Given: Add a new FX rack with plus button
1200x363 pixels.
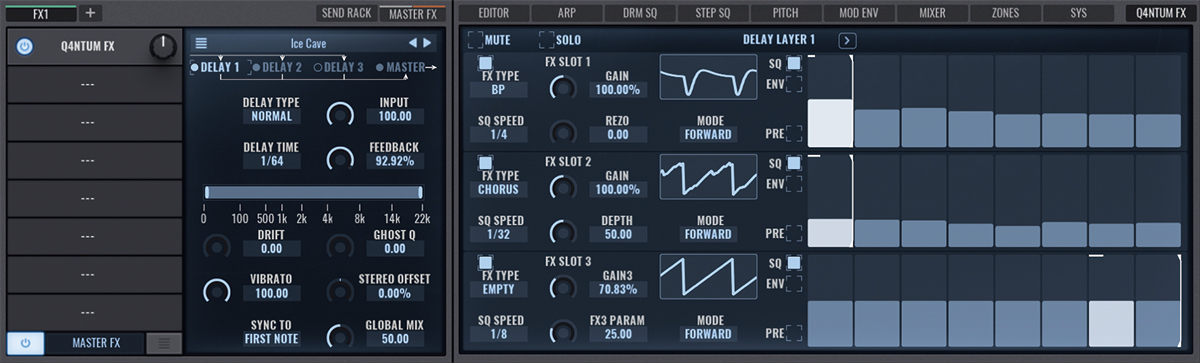Looking at the screenshot, I should pyautogui.click(x=89, y=13).
